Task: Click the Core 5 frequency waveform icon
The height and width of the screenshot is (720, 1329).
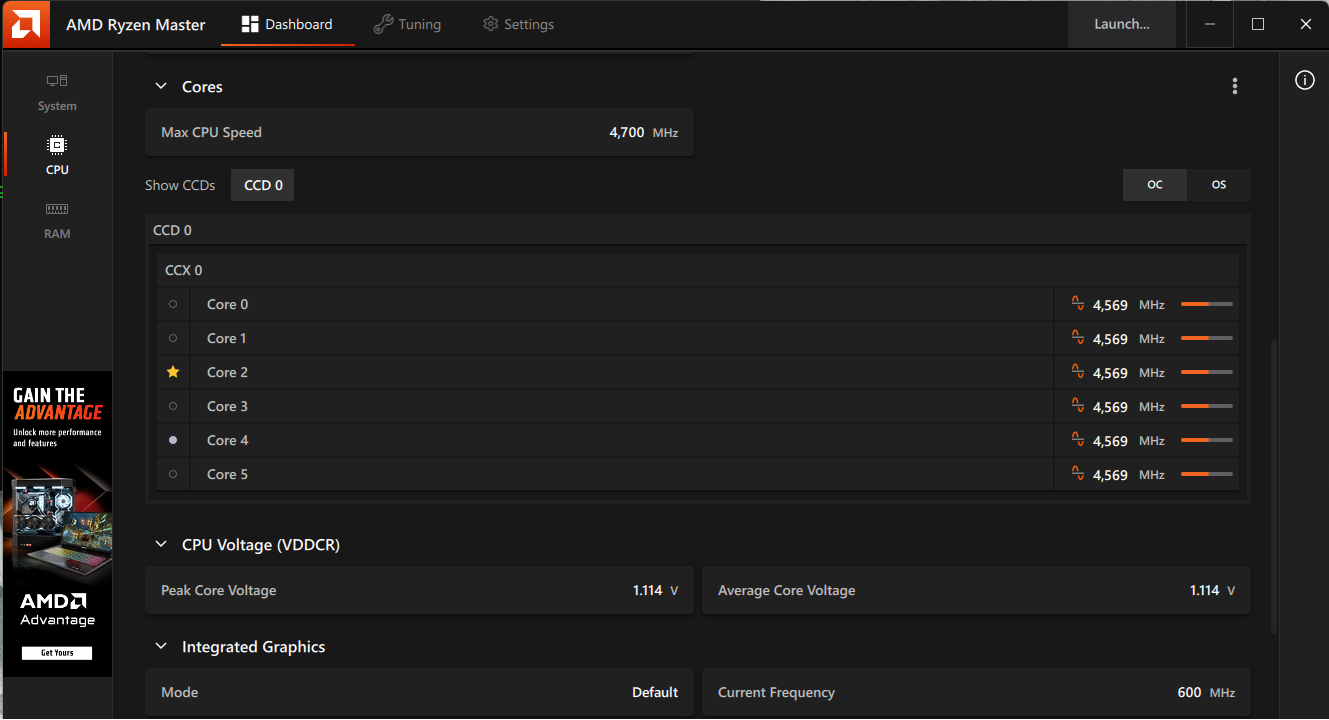Action: point(1078,473)
